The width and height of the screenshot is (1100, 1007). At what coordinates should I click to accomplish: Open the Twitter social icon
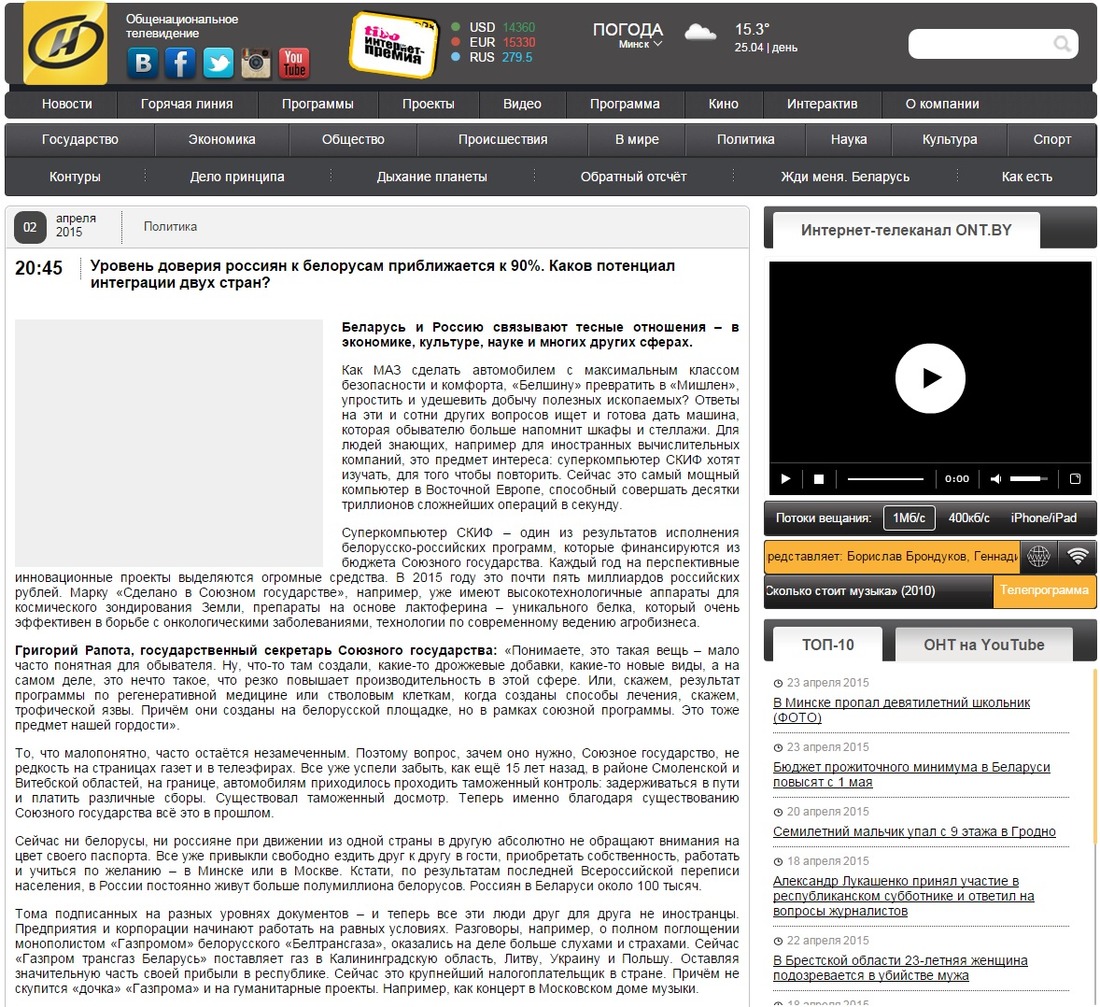(218, 63)
